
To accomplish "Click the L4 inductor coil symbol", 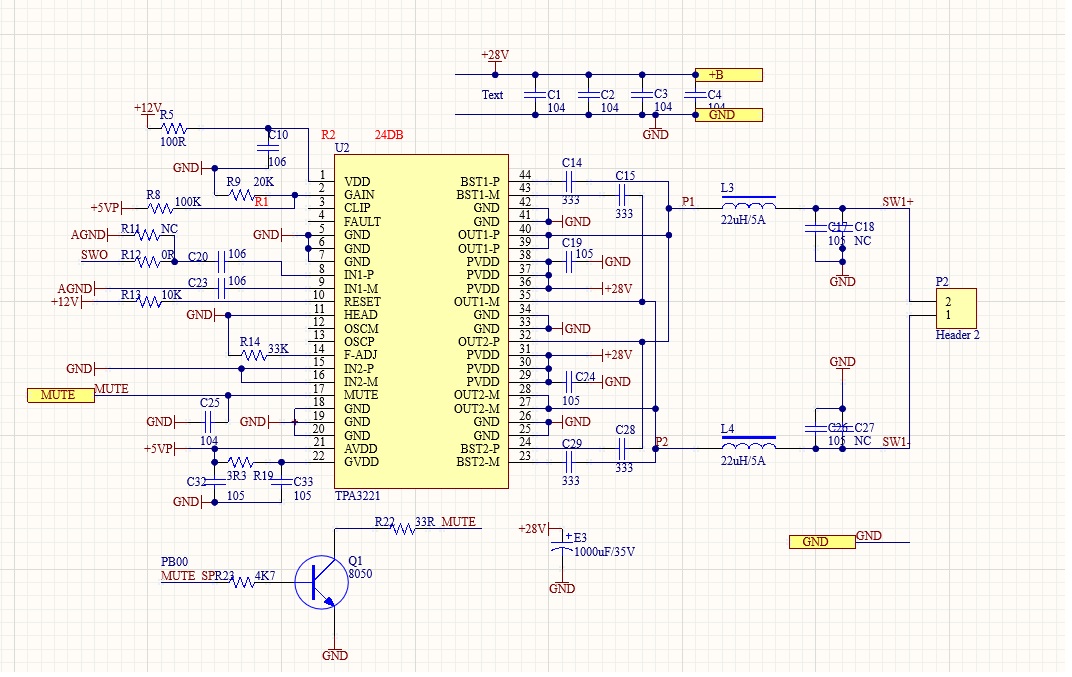I will tap(749, 443).
